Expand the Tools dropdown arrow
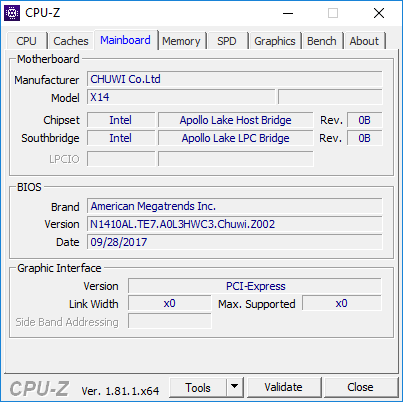Image resolution: width=403 pixels, height=402 pixels. click(x=235, y=388)
